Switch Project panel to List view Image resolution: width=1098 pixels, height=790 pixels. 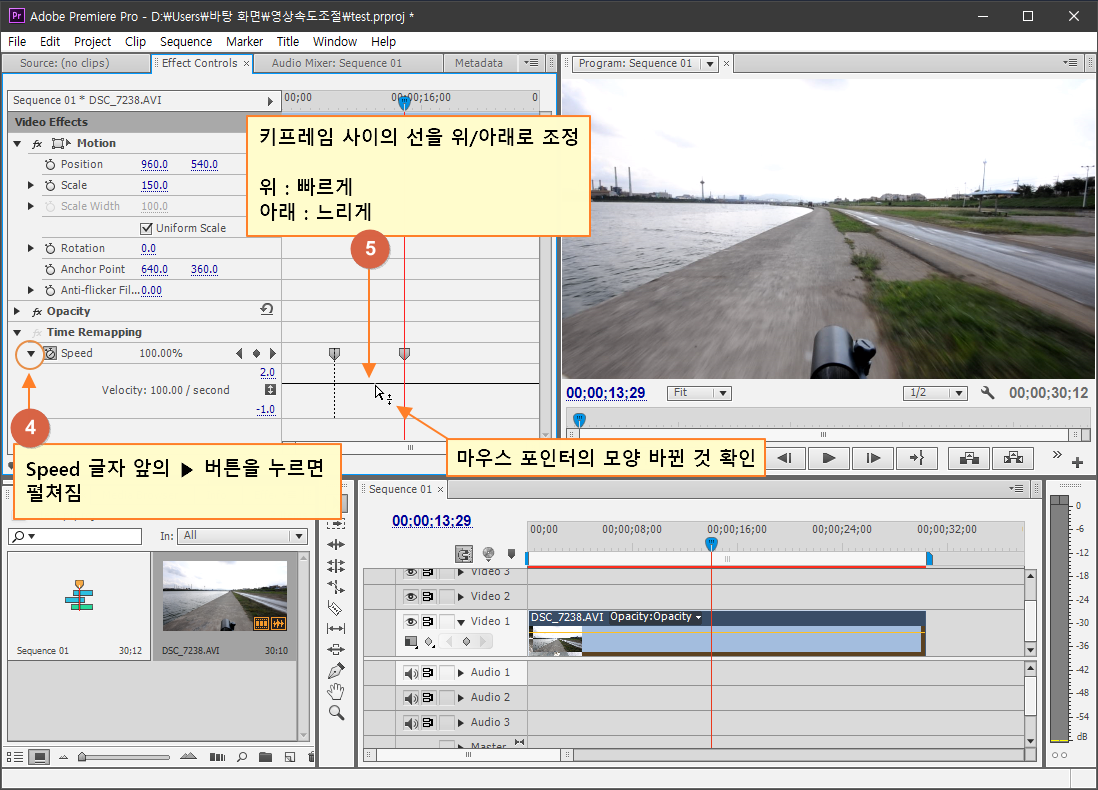[15, 757]
